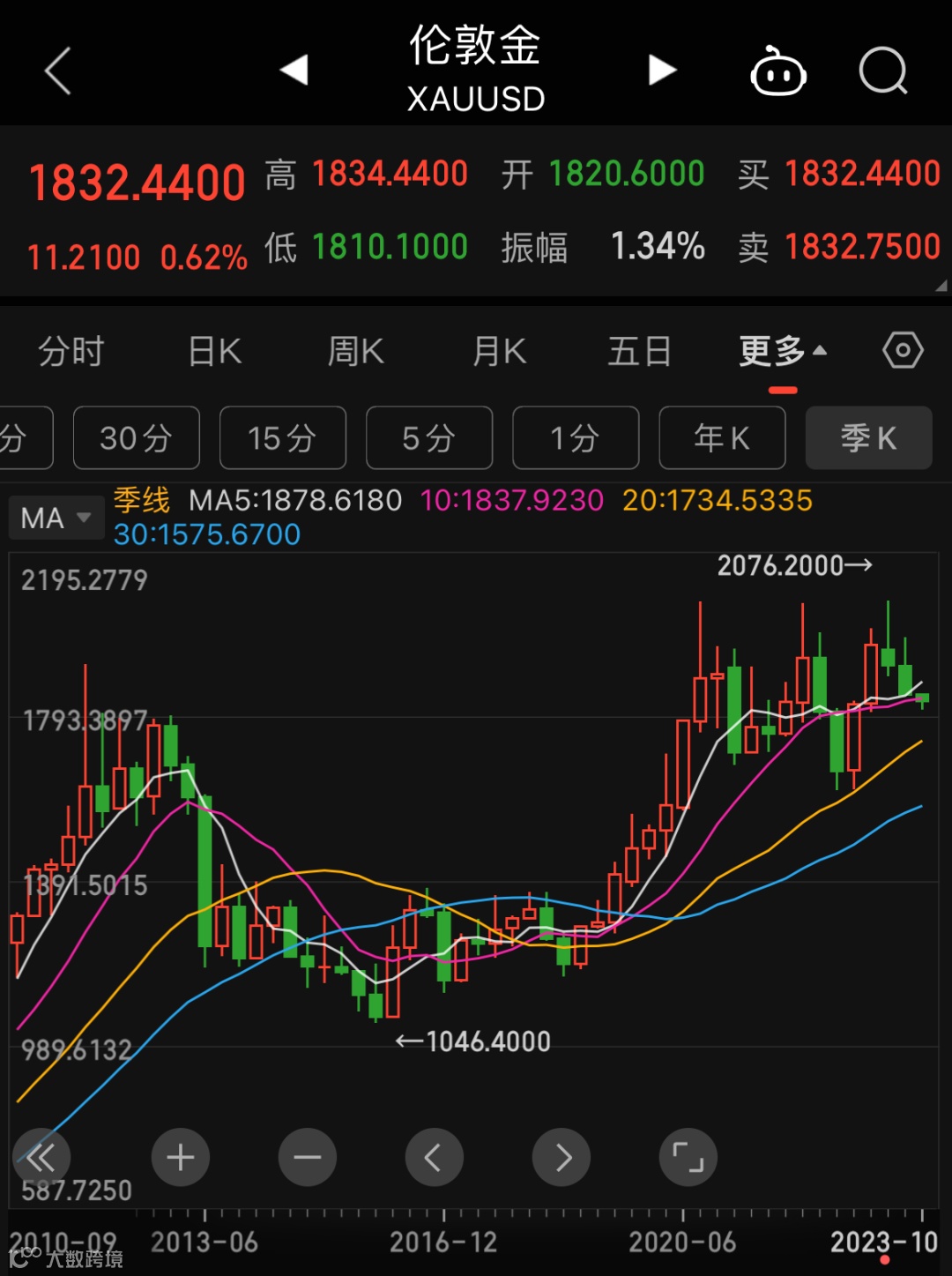Tap the low price 1810.1000
Viewport: 952px width, 1276px height.
[x=390, y=247]
